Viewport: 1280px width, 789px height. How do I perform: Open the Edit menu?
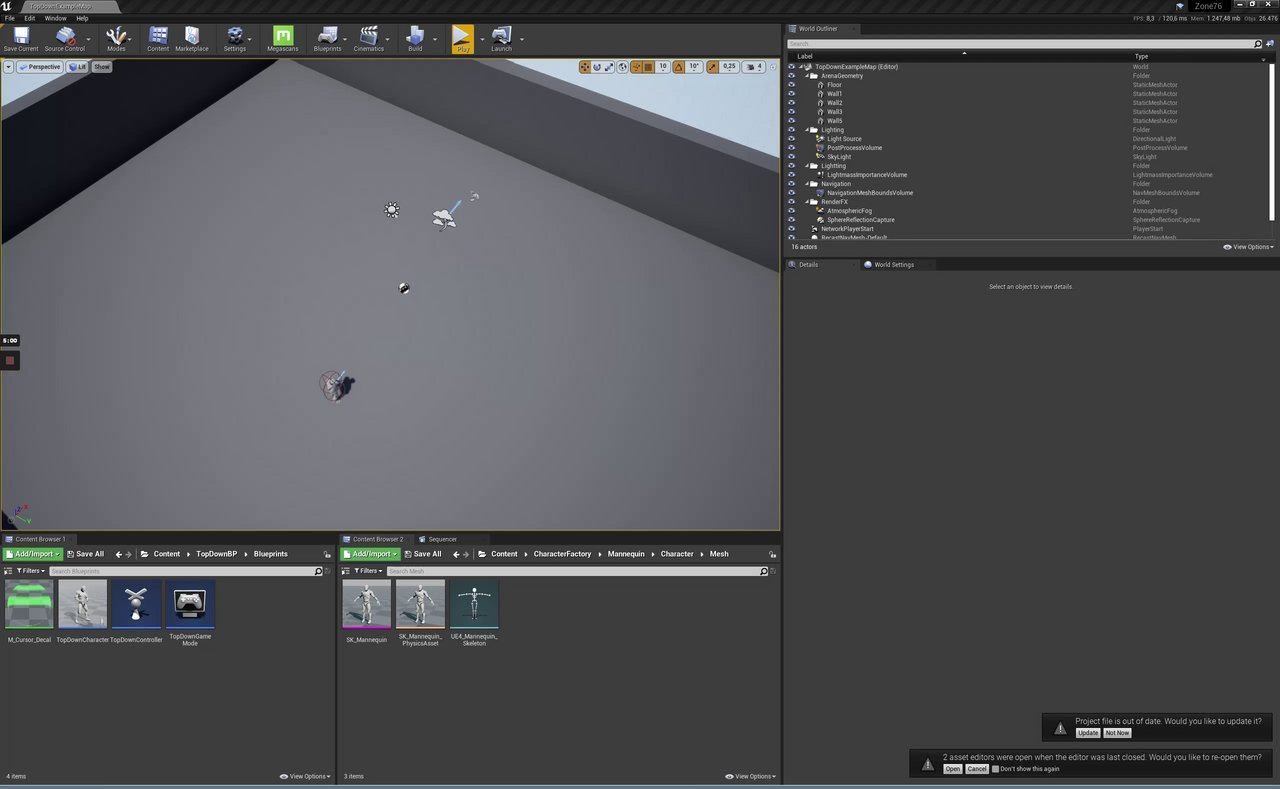coord(30,18)
